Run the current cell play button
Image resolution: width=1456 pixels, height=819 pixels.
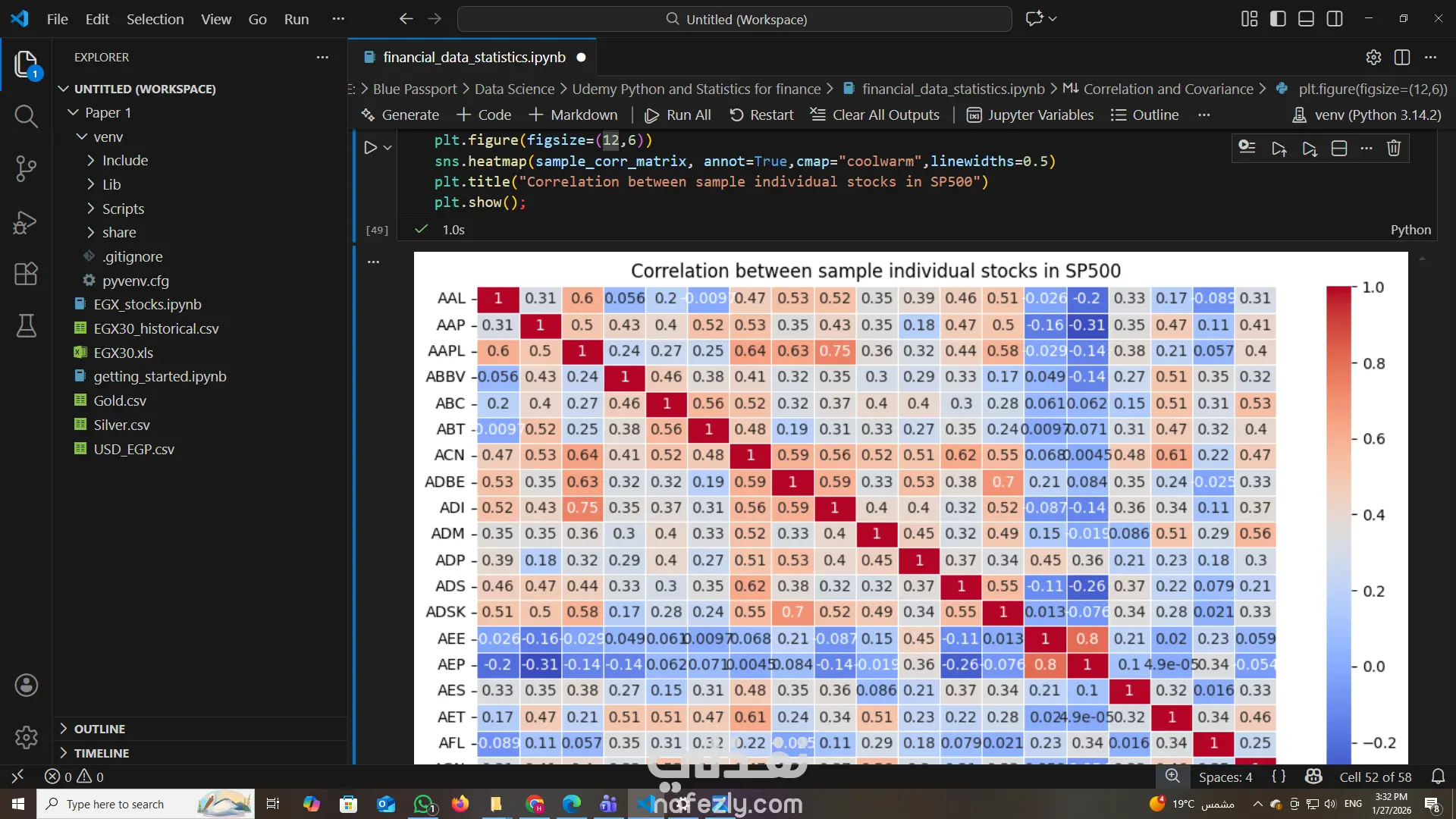point(370,148)
